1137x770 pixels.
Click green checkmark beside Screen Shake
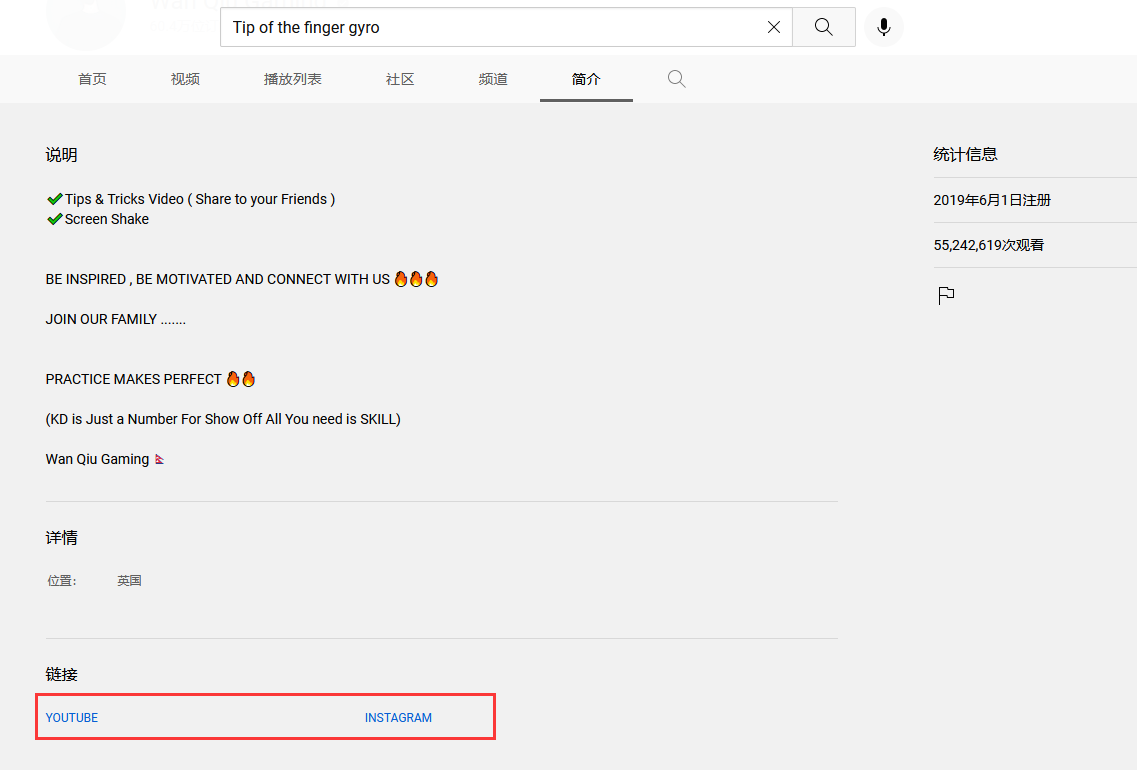pos(55,219)
